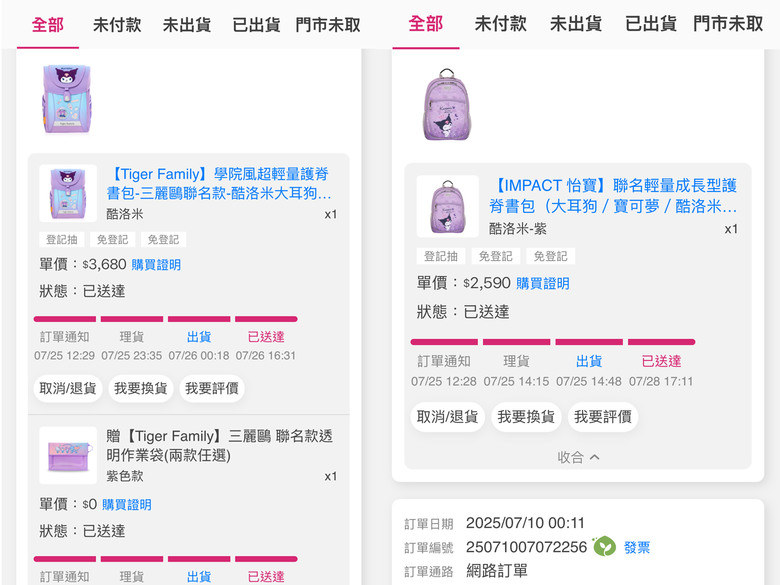Tap 理貨 step dated 07/25 14:15
Viewport: 780px width, 585px height.
(x=516, y=361)
